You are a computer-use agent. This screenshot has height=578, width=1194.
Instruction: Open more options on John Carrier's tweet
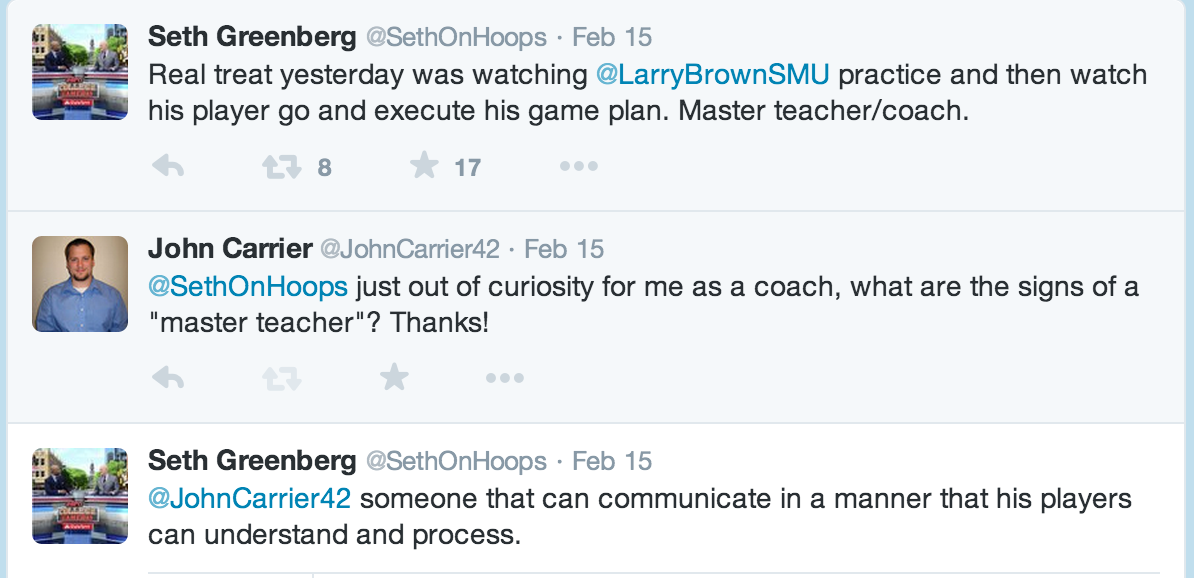(x=504, y=378)
